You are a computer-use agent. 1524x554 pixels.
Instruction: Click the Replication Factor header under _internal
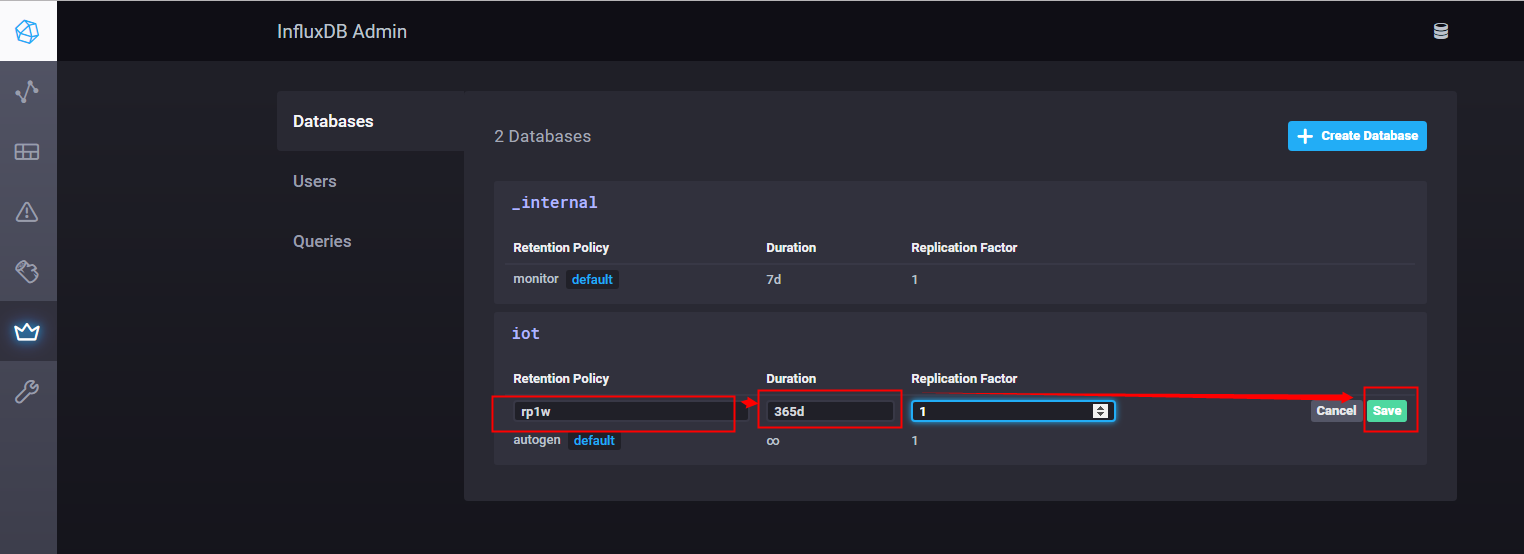[x=964, y=247]
